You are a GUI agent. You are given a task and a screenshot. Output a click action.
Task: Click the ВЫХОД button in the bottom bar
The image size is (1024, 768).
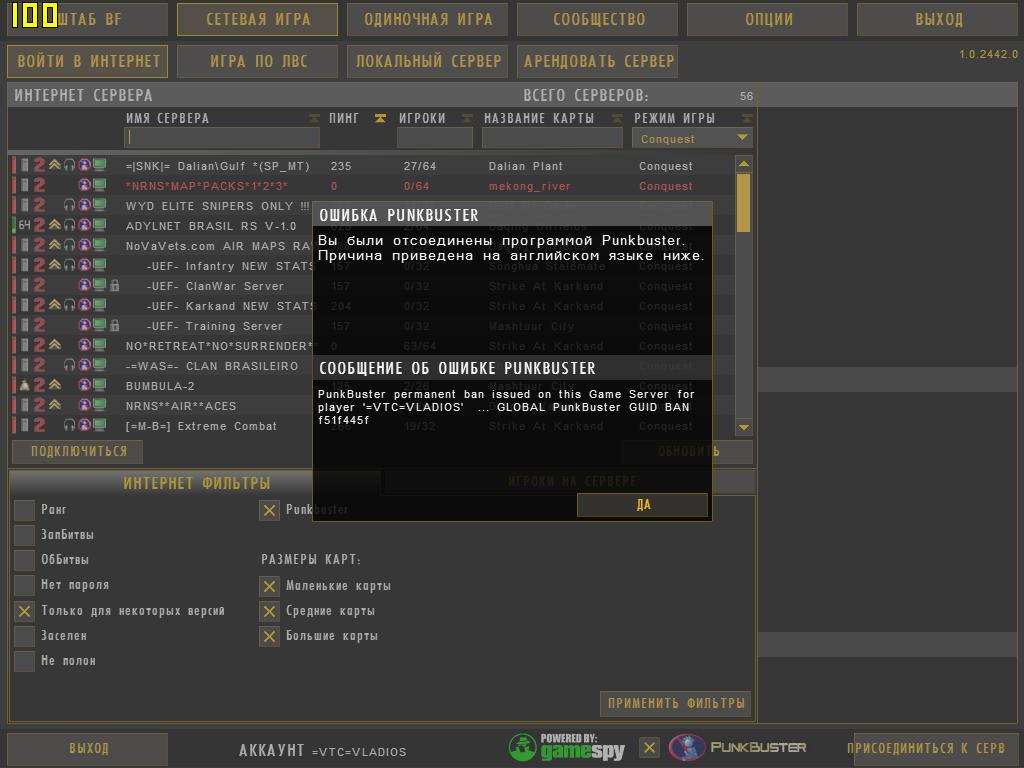88,748
